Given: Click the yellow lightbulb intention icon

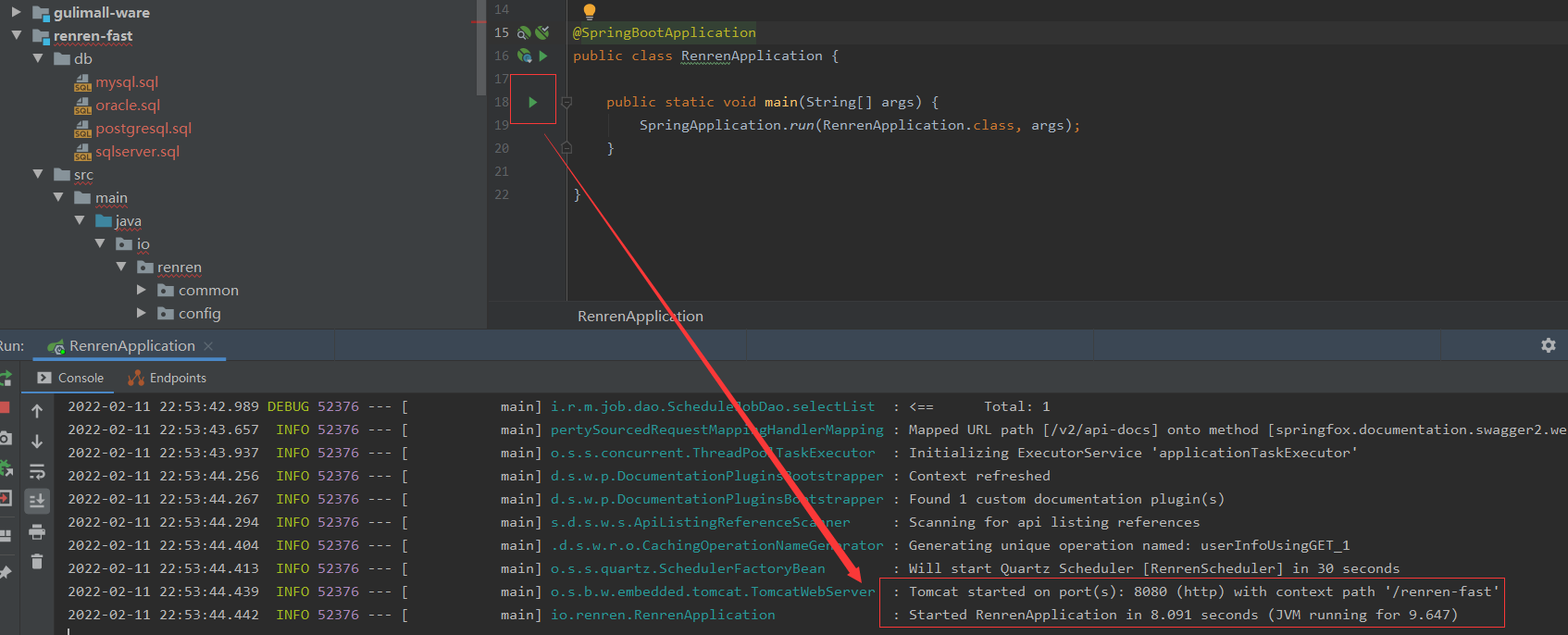Looking at the screenshot, I should 589,11.
